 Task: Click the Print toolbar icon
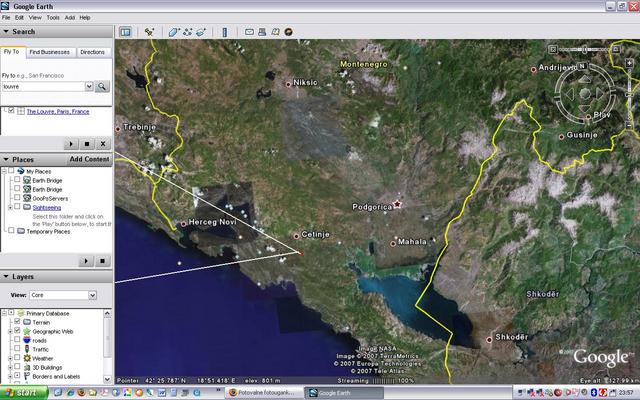pyautogui.click(x=262, y=32)
